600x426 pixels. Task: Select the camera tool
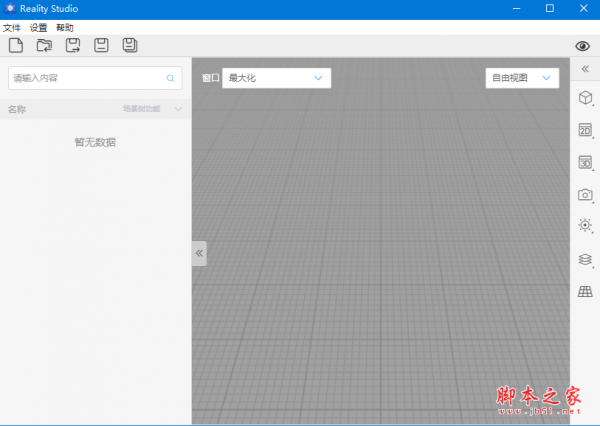click(585, 194)
